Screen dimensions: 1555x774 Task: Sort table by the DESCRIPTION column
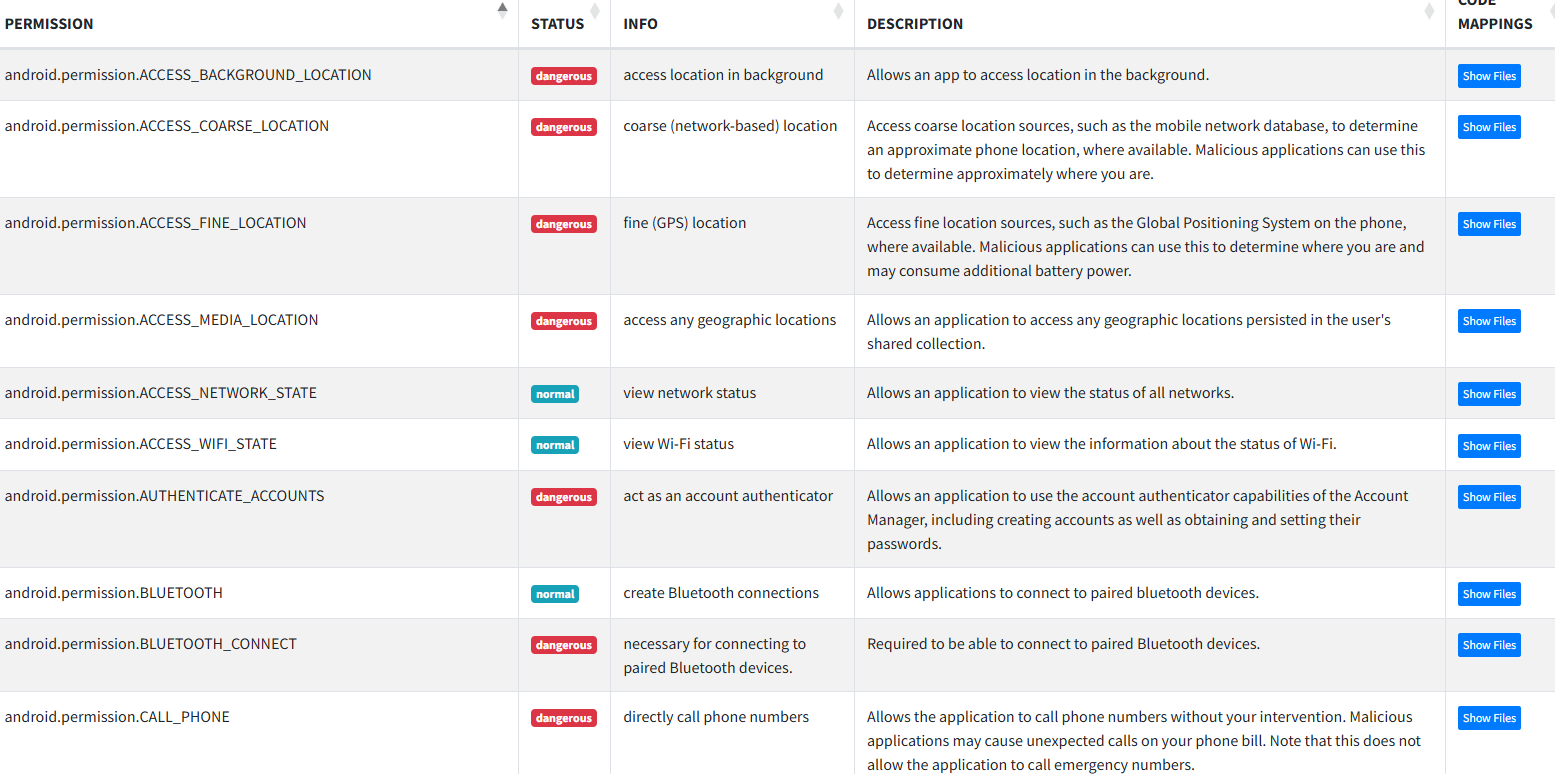1149,23
